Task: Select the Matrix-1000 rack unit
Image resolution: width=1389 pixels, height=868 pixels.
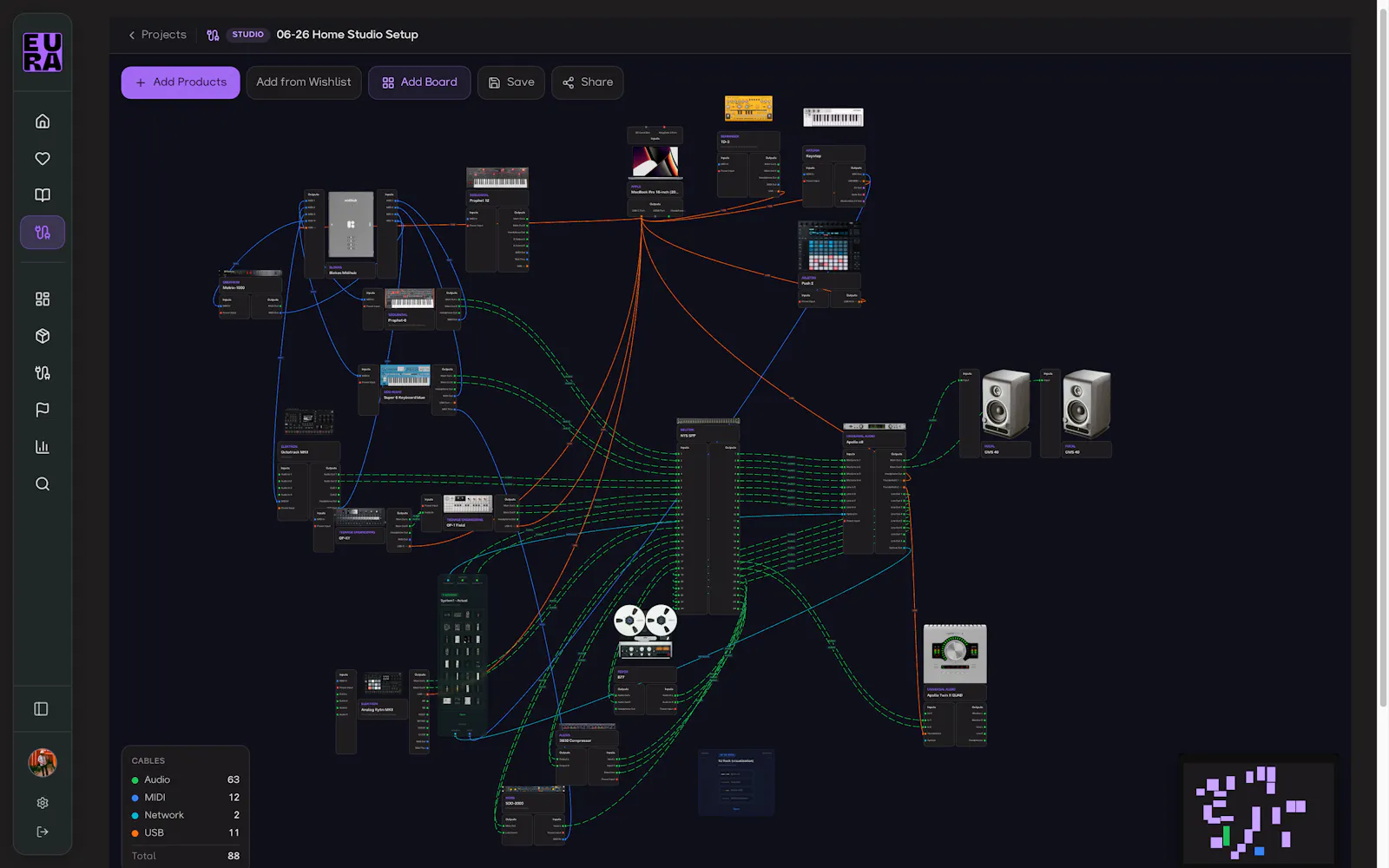Action: [252, 273]
